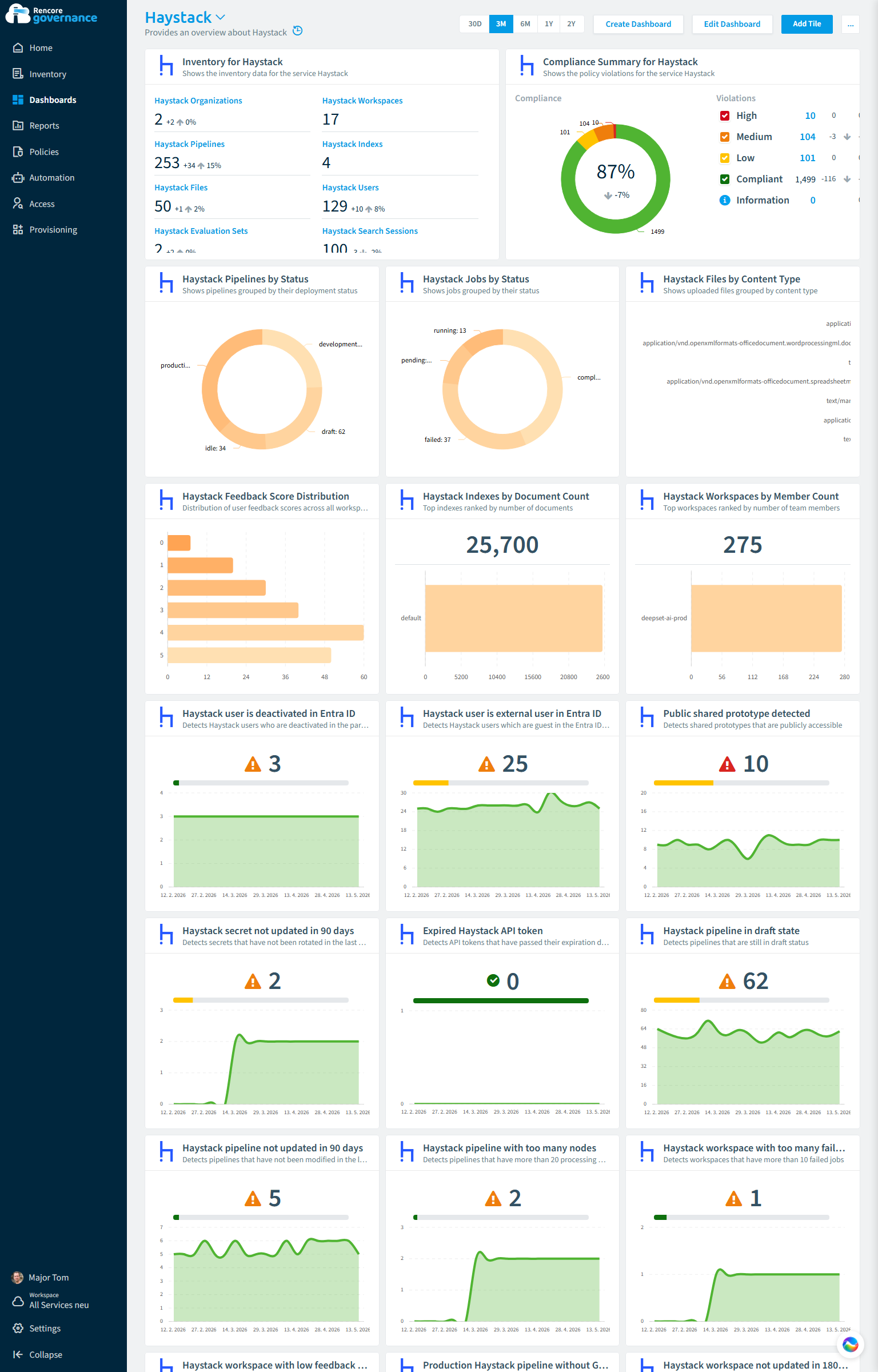Viewport: 878px width, 1372px height.
Task: Select the 1Y time range
Action: [x=548, y=24]
